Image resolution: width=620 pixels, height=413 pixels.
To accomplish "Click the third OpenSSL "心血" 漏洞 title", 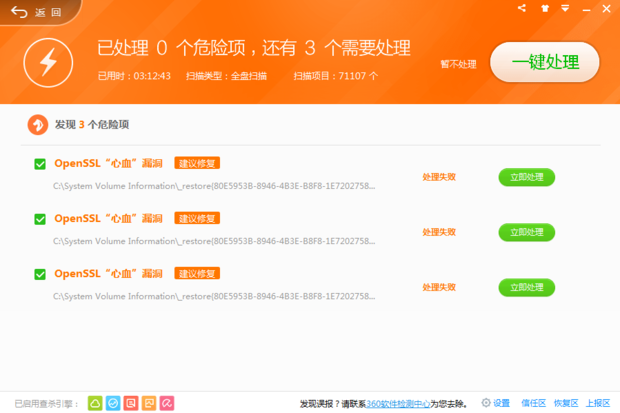I will click(x=108, y=274).
